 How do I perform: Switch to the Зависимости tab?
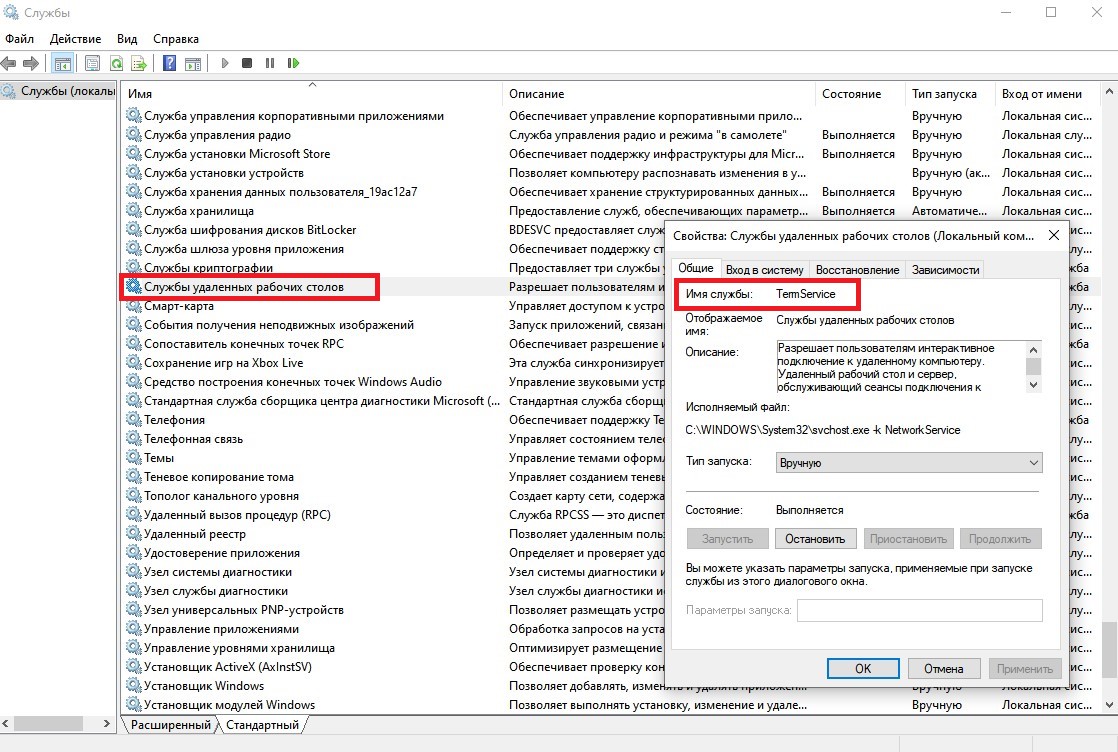click(945, 269)
